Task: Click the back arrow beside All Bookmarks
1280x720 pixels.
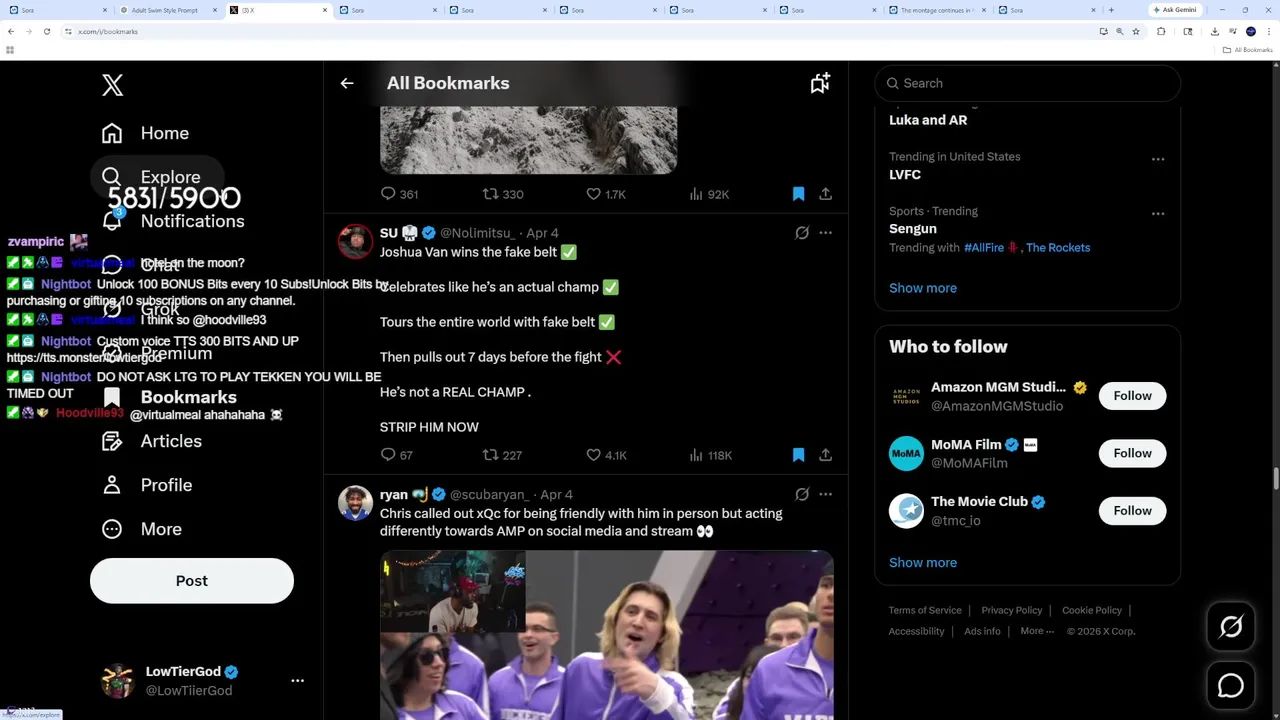Action: pos(347,83)
